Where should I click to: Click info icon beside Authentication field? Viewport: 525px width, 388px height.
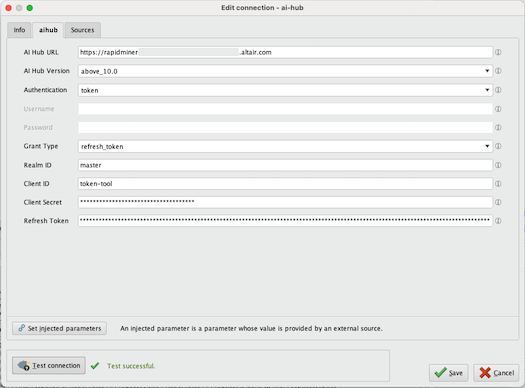[498, 90]
